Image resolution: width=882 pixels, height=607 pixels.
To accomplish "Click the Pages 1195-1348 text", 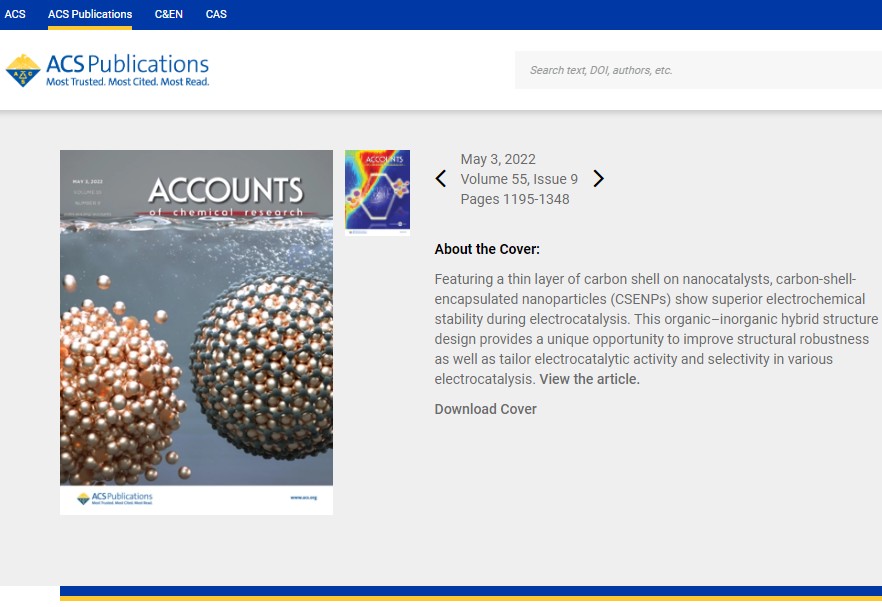I will pyautogui.click(x=515, y=199).
